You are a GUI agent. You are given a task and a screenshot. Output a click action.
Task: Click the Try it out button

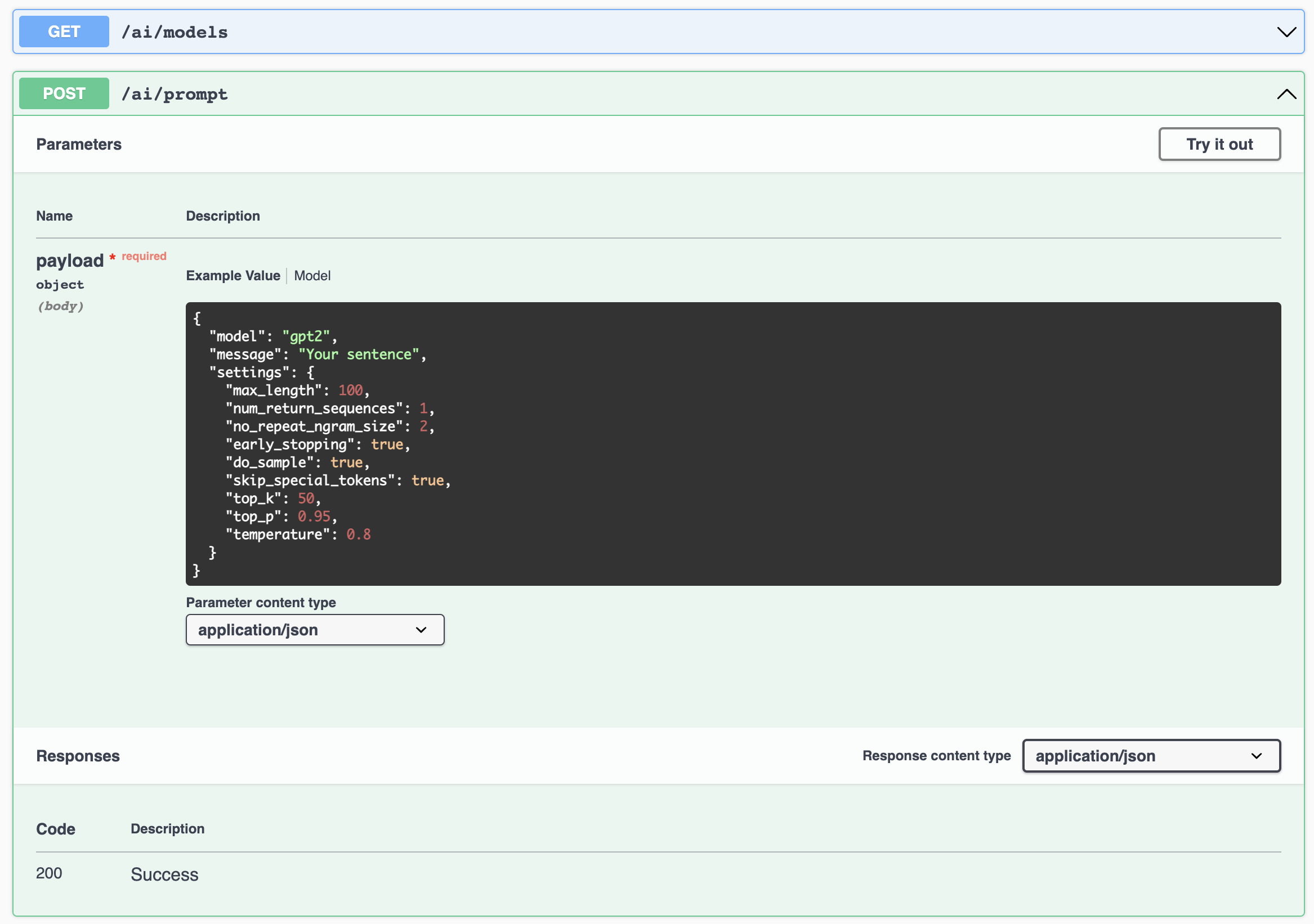(x=1219, y=144)
